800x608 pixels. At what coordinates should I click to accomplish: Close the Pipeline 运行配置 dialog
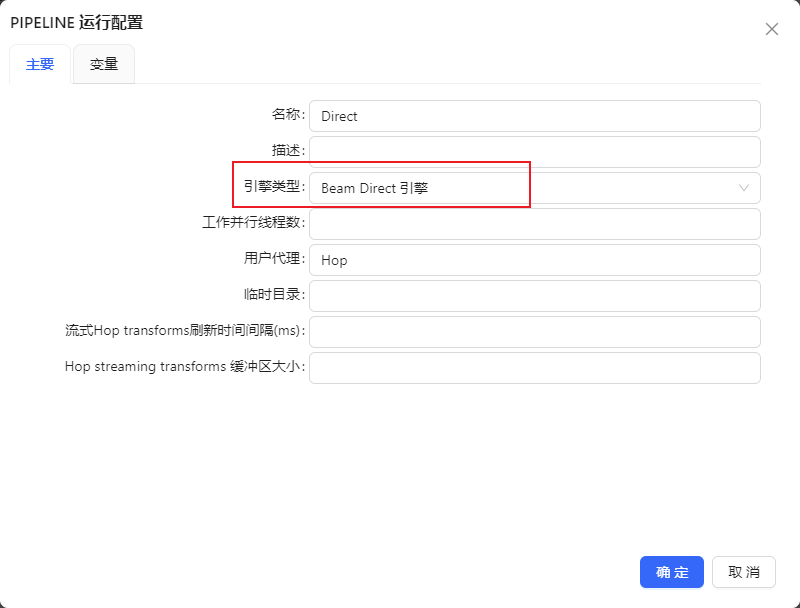[x=771, y=29]
